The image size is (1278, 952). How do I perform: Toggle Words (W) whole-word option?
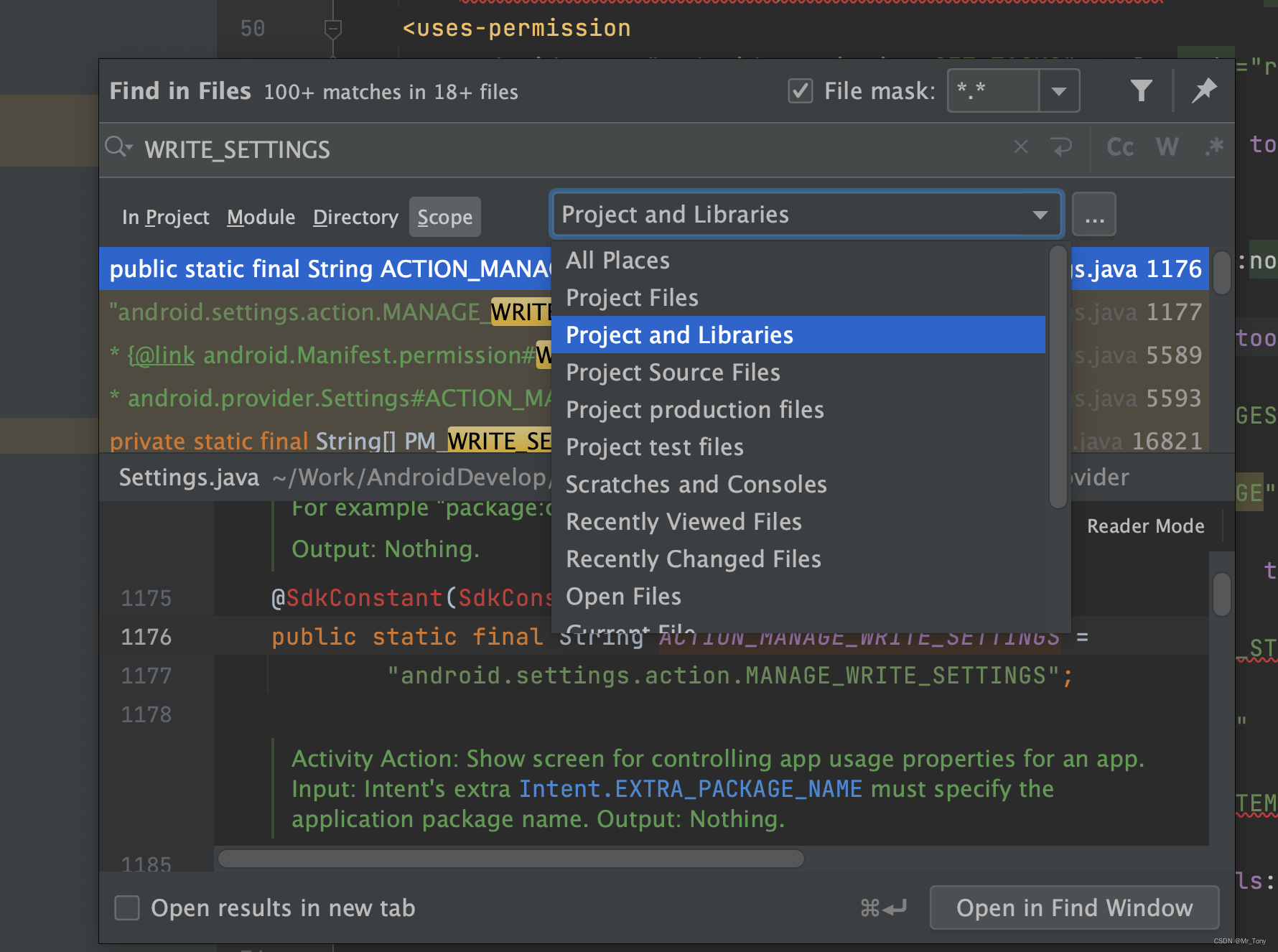(x=1167, y=147)
